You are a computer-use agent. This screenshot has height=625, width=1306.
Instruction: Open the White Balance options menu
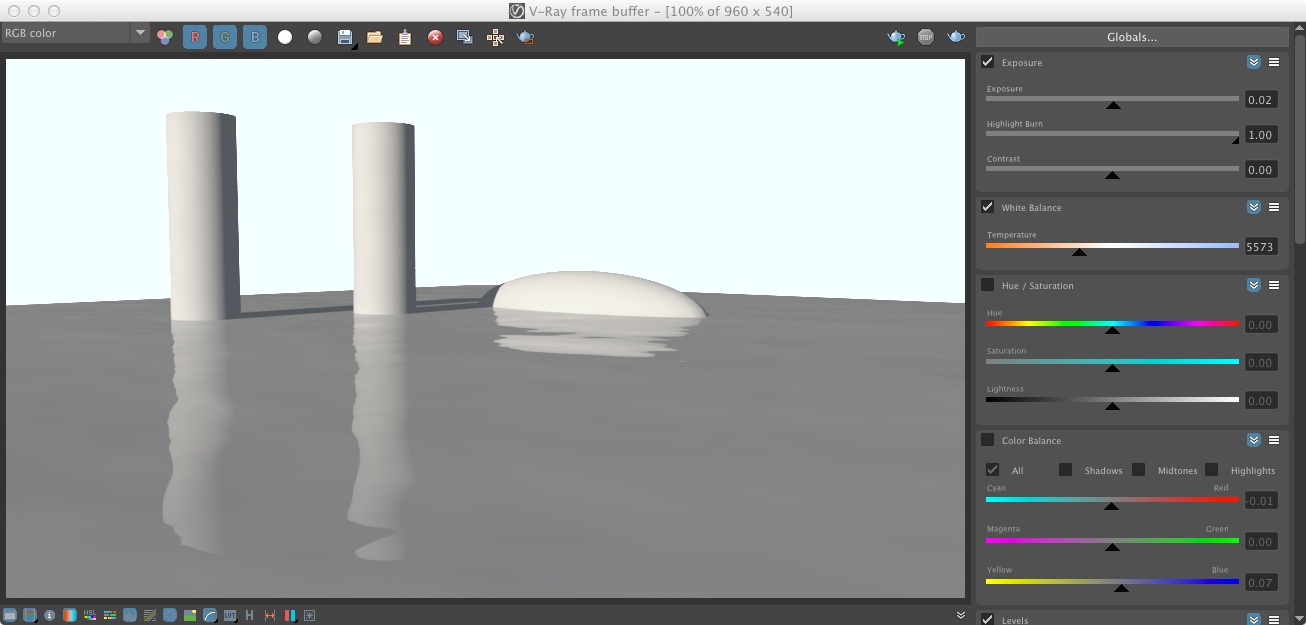[1274, 207]
